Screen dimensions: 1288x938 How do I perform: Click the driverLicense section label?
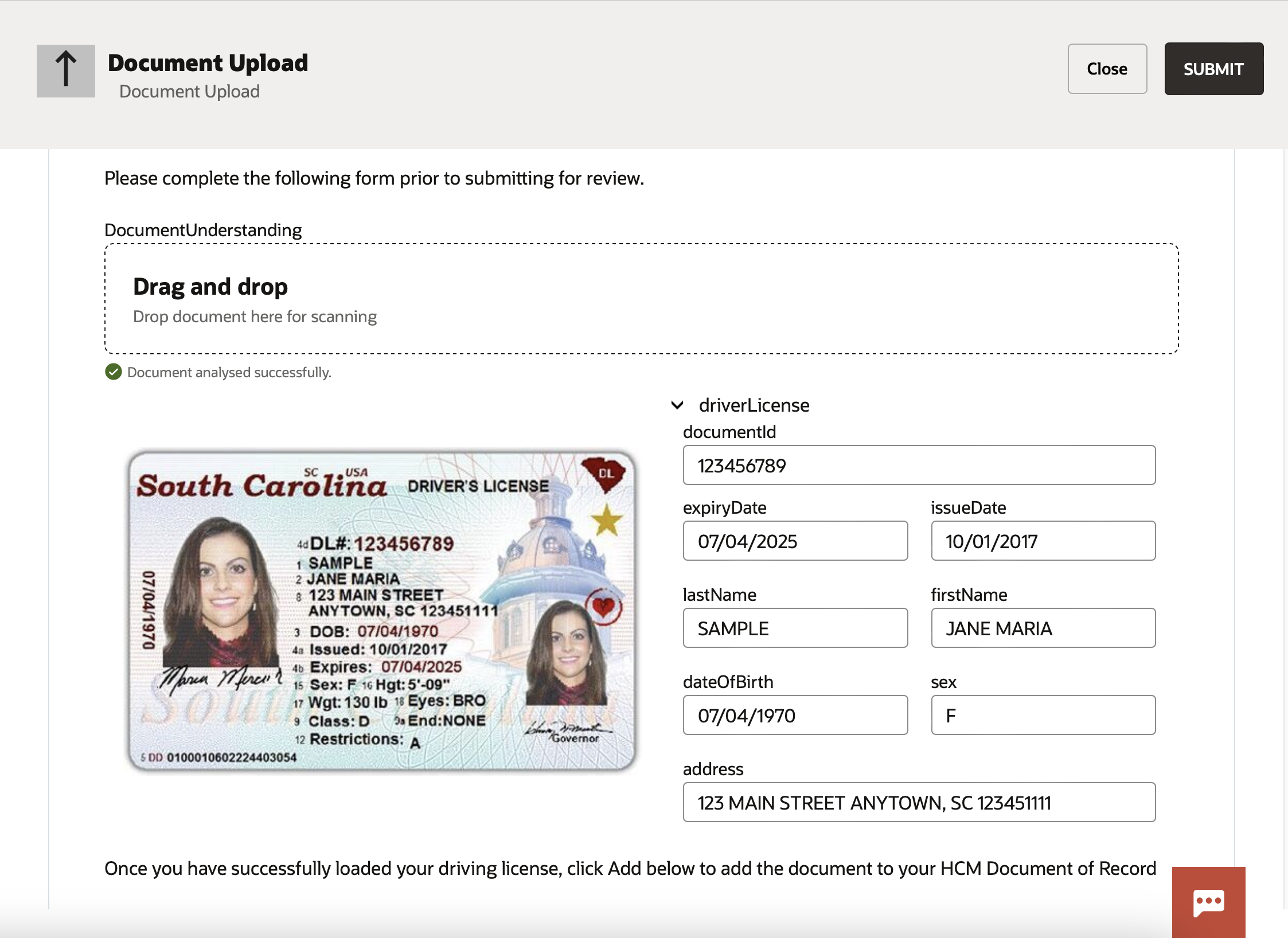(x=753, y=405)
